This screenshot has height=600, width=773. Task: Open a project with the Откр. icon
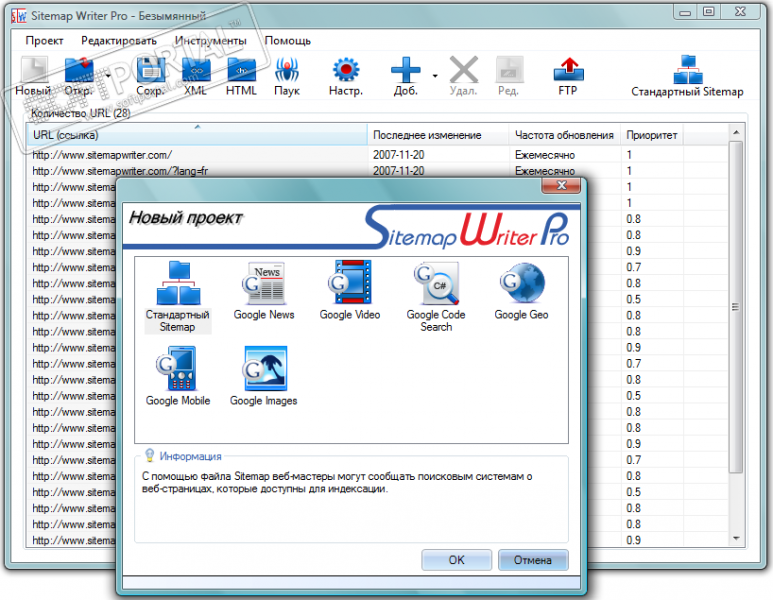click(78, 76)
